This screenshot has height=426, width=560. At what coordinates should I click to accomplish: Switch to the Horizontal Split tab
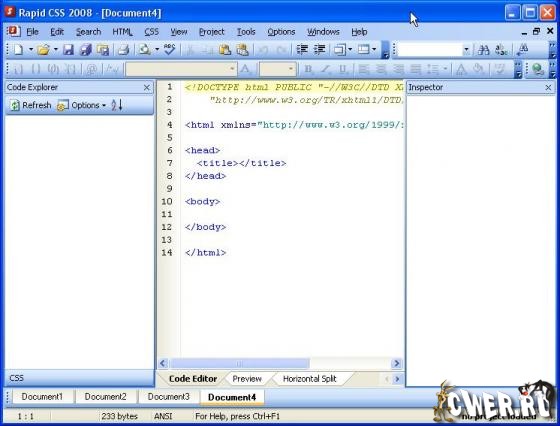click(309, 379)
